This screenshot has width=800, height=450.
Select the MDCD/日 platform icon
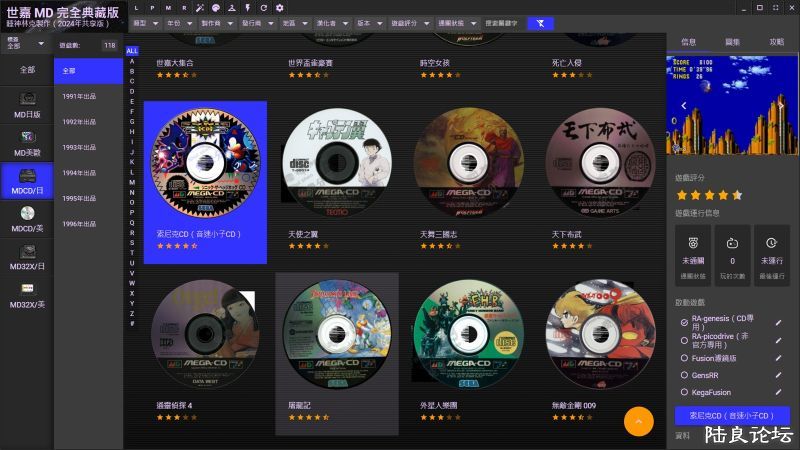[x=27, y=182]
